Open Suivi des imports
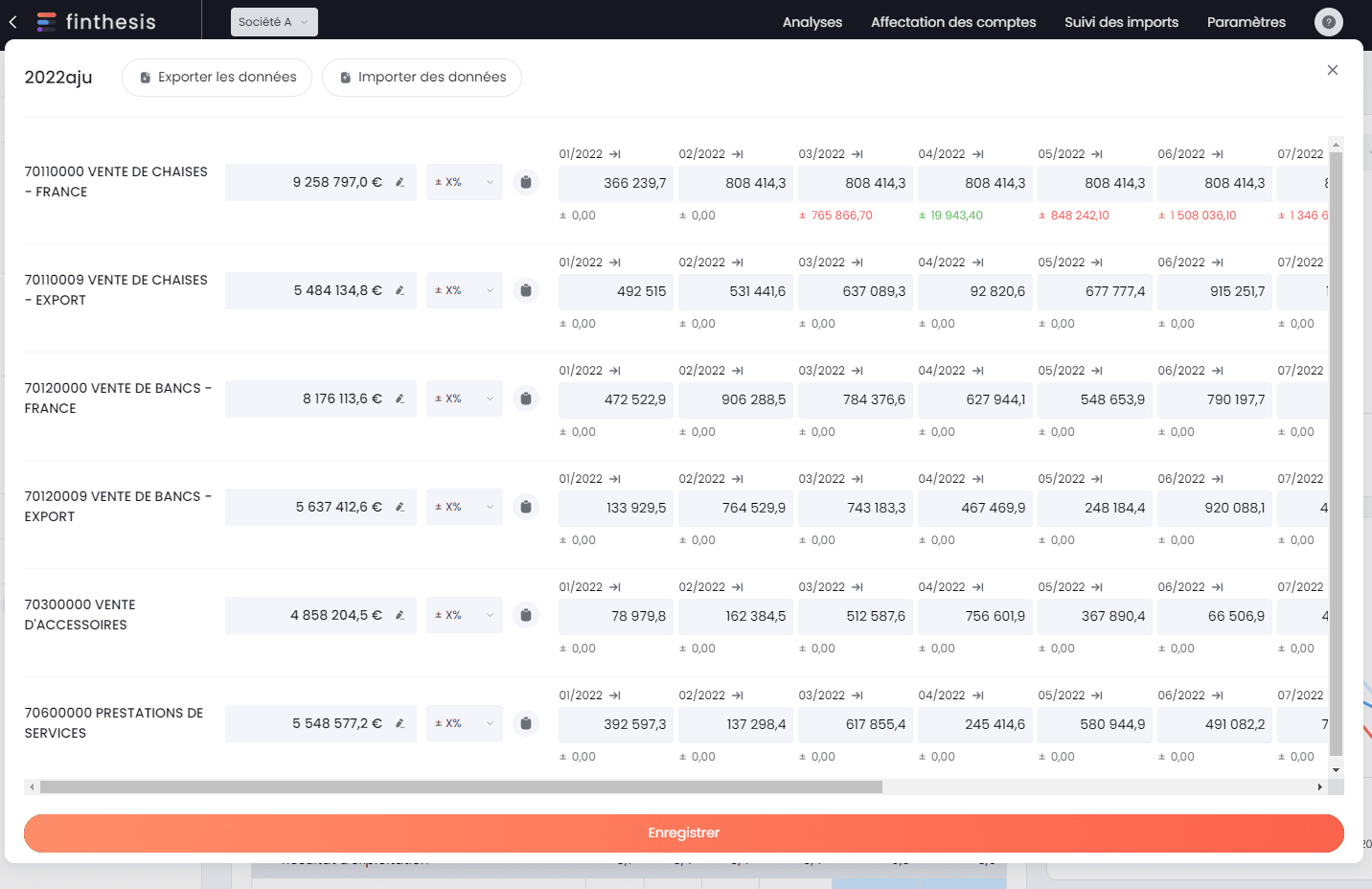This screenshot has width=1372, height=889. 1121,22
